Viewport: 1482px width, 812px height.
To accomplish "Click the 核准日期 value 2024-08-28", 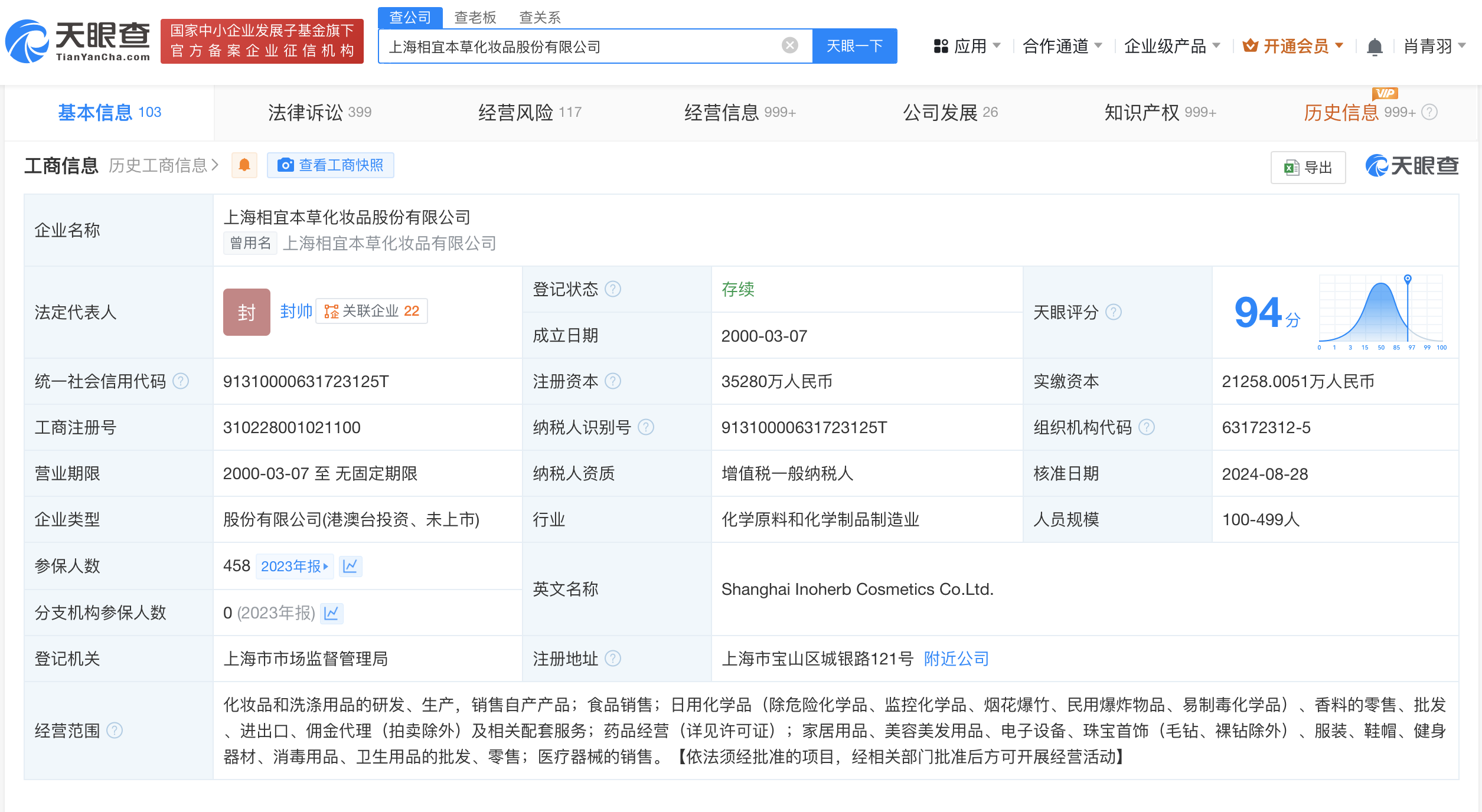I will pos(1265,474).
